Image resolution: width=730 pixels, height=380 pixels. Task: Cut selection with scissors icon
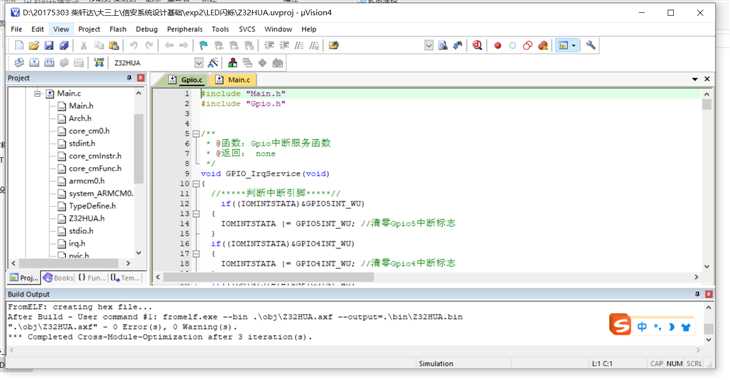[x=84, y=46]
